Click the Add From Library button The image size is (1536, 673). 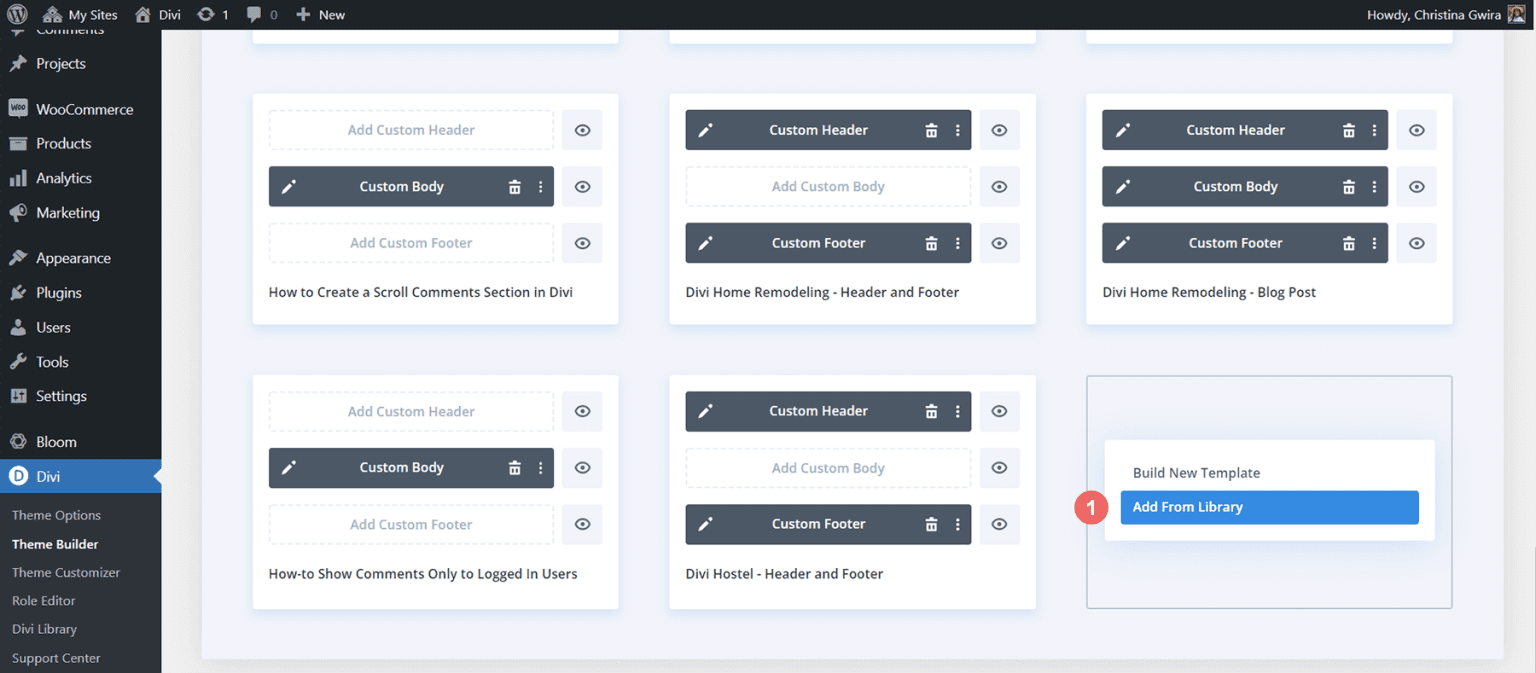tap(1268, 507)
